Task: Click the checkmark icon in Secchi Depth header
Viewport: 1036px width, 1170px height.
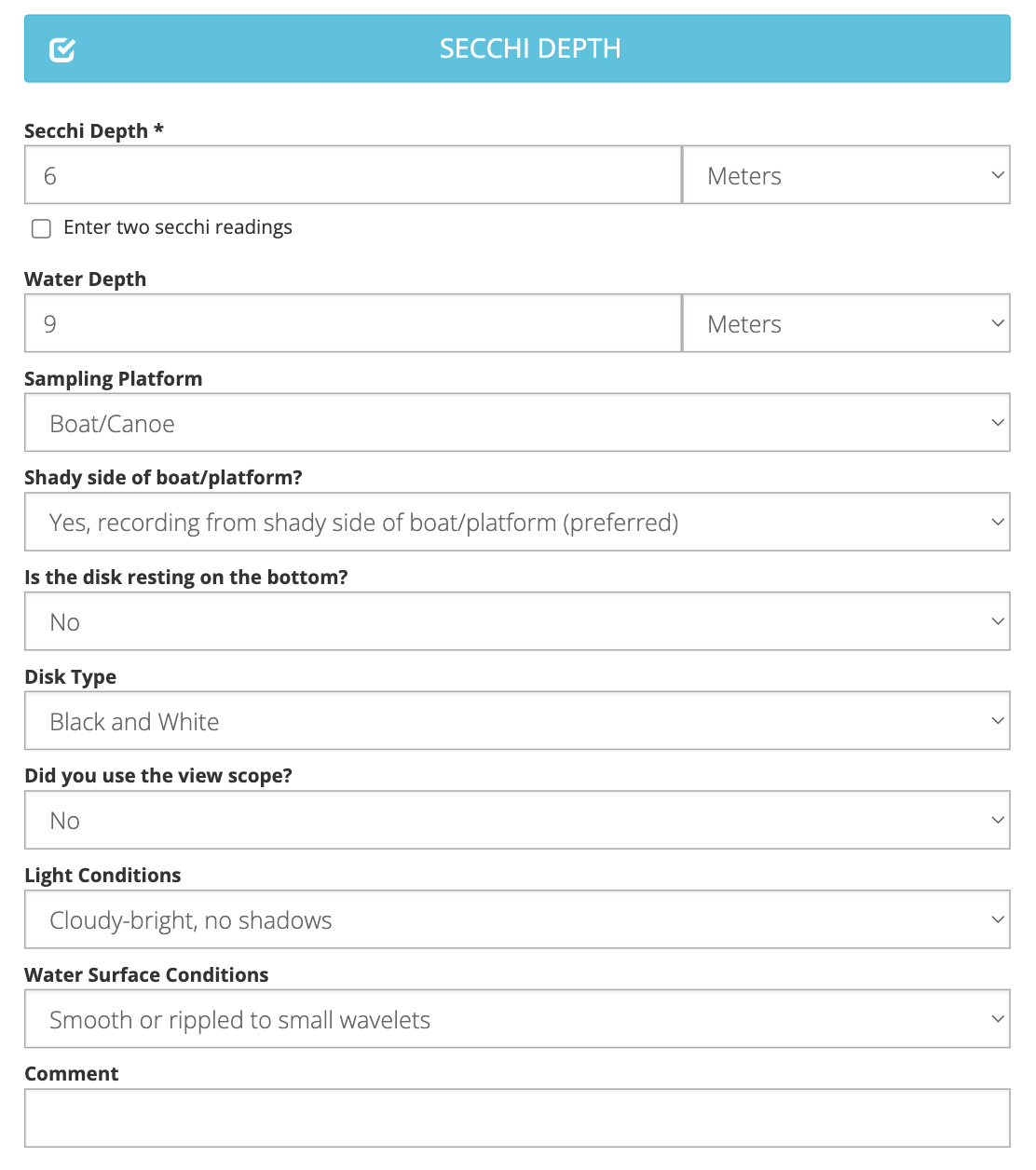Action: 62,49
